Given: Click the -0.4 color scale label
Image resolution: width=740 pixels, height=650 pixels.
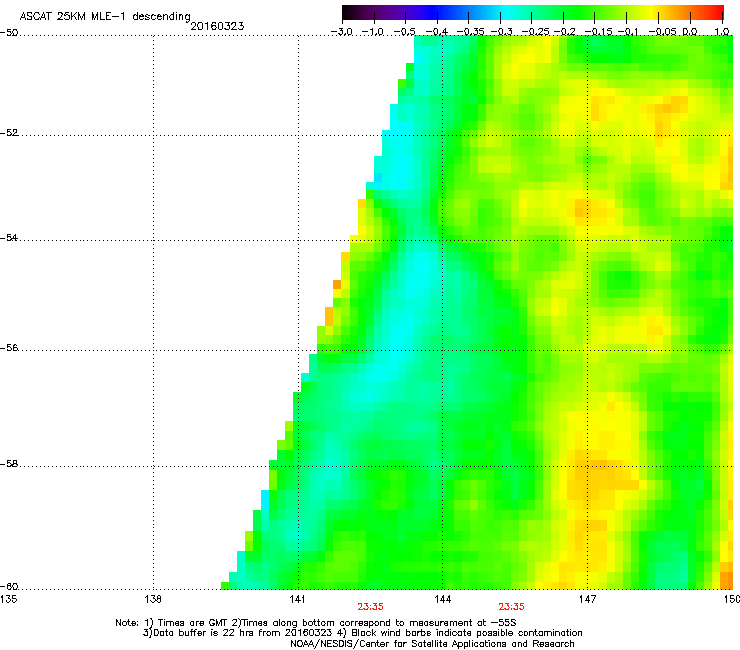Looking at the screenshot, I should [x=437, y=32].
